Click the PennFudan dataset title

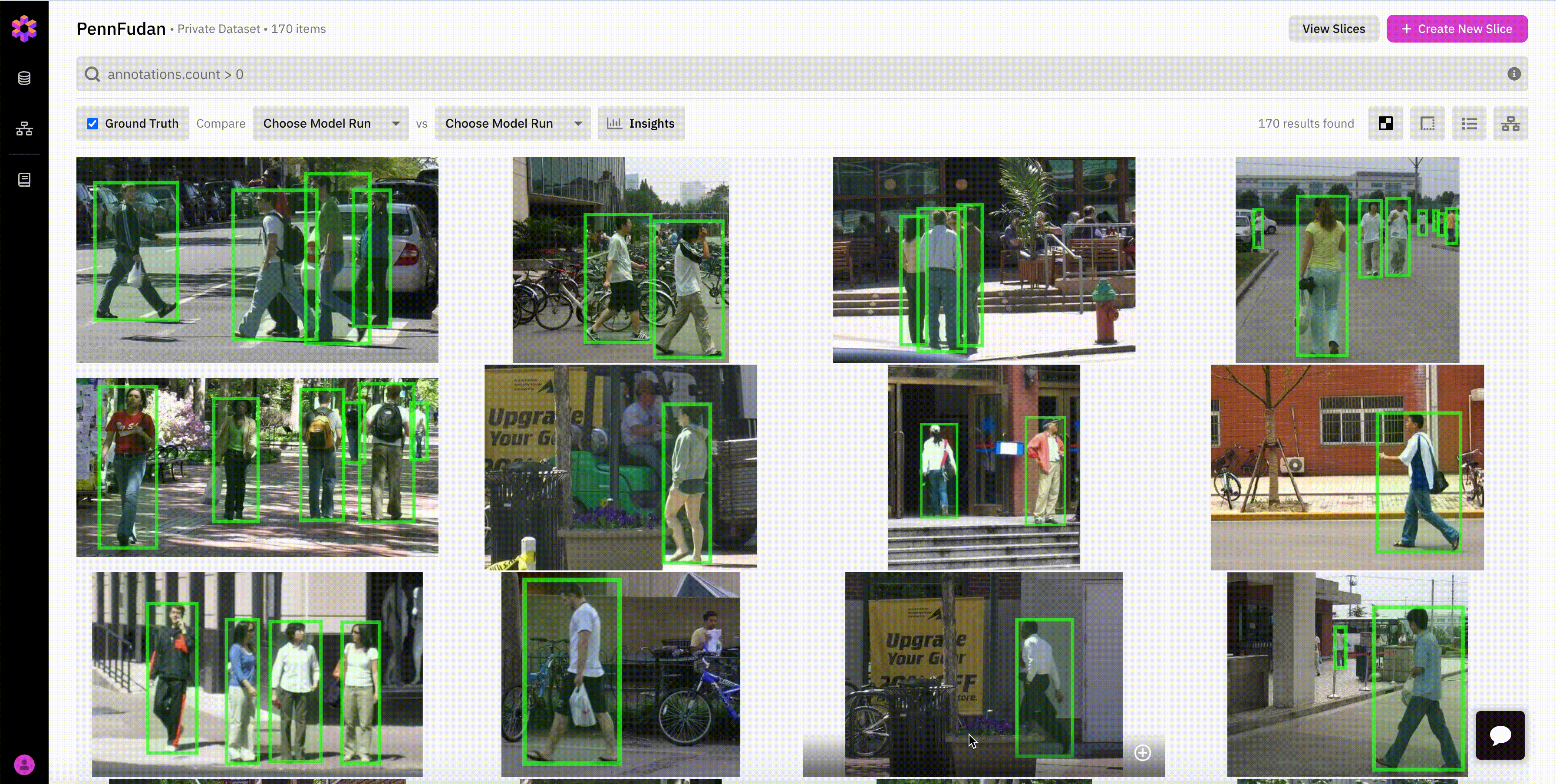coord(121,28)
